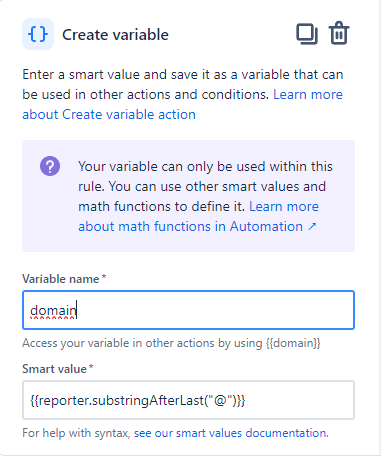Click the external link arrow after Automation
The image size is (381, 456).
(312, 227)
